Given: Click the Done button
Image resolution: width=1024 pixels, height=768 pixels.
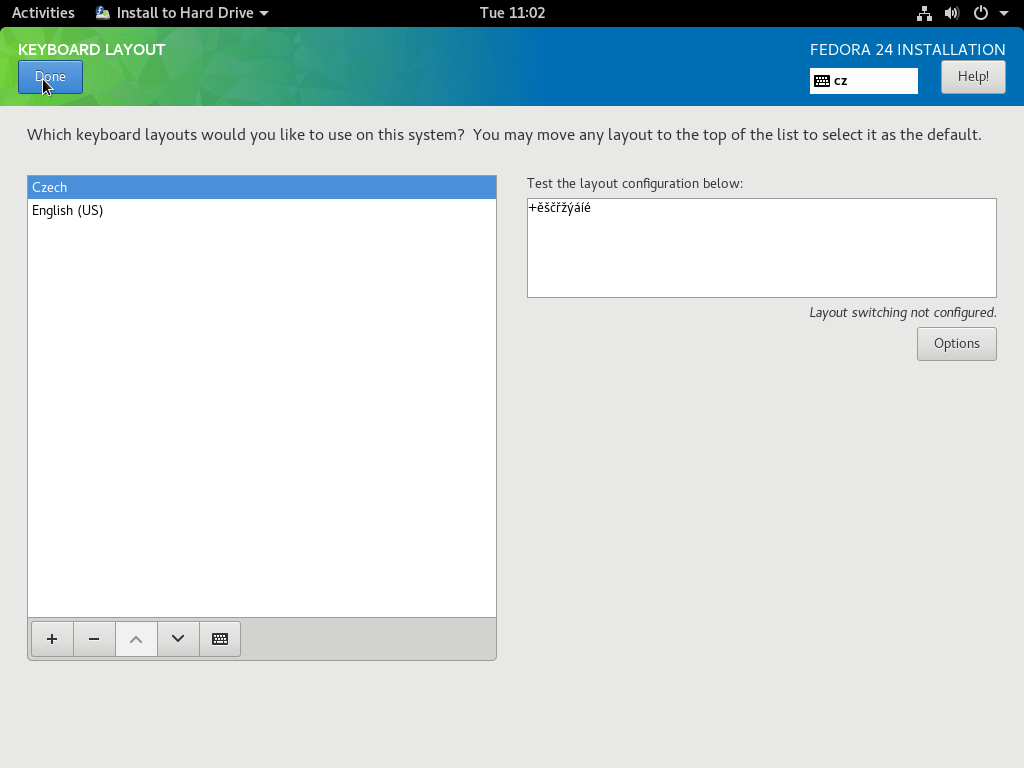Looking at the screenshot, I should [x=50, y=77].
